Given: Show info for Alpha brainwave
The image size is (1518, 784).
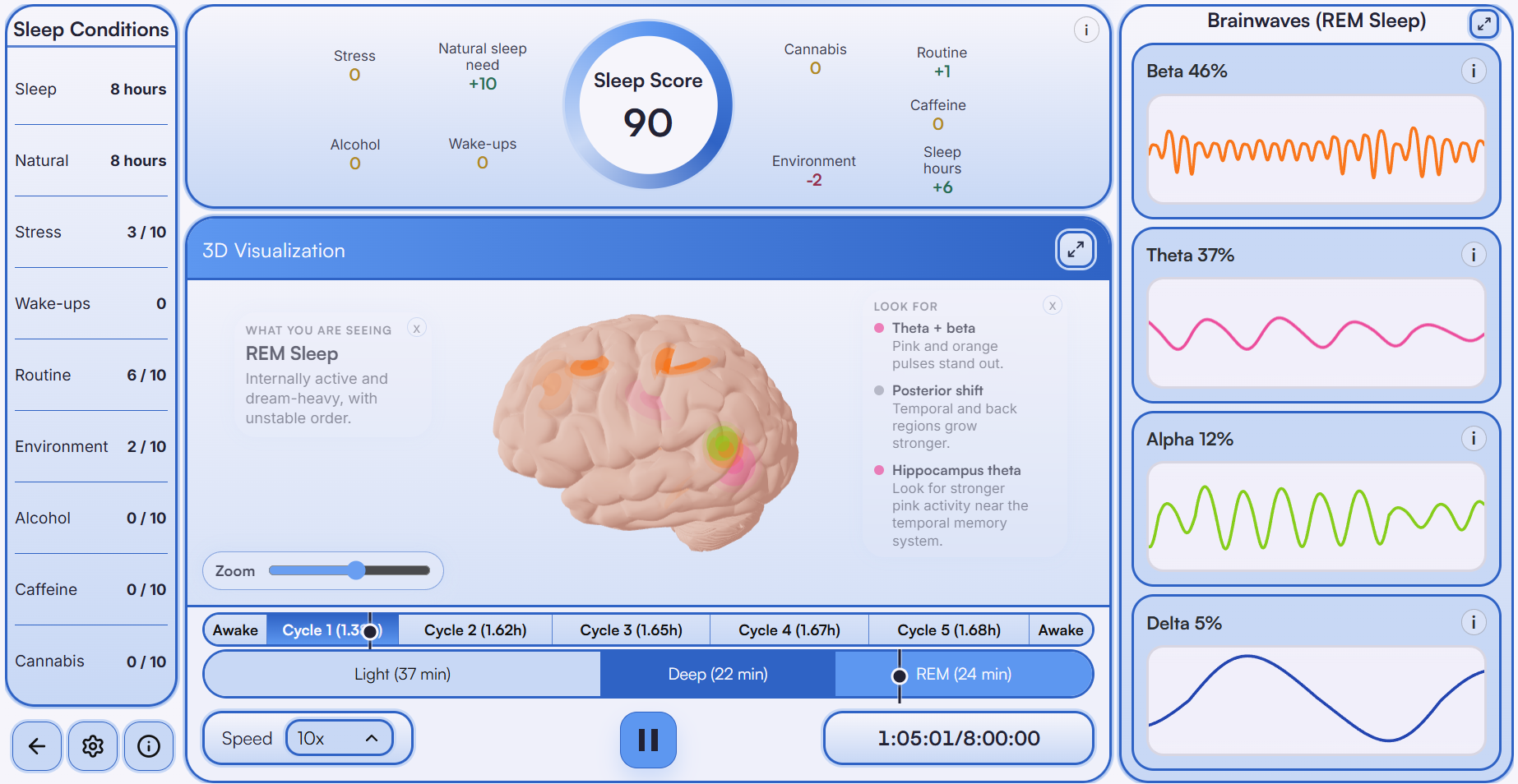Looking at the screenshot, I should tap(1473, 439).
